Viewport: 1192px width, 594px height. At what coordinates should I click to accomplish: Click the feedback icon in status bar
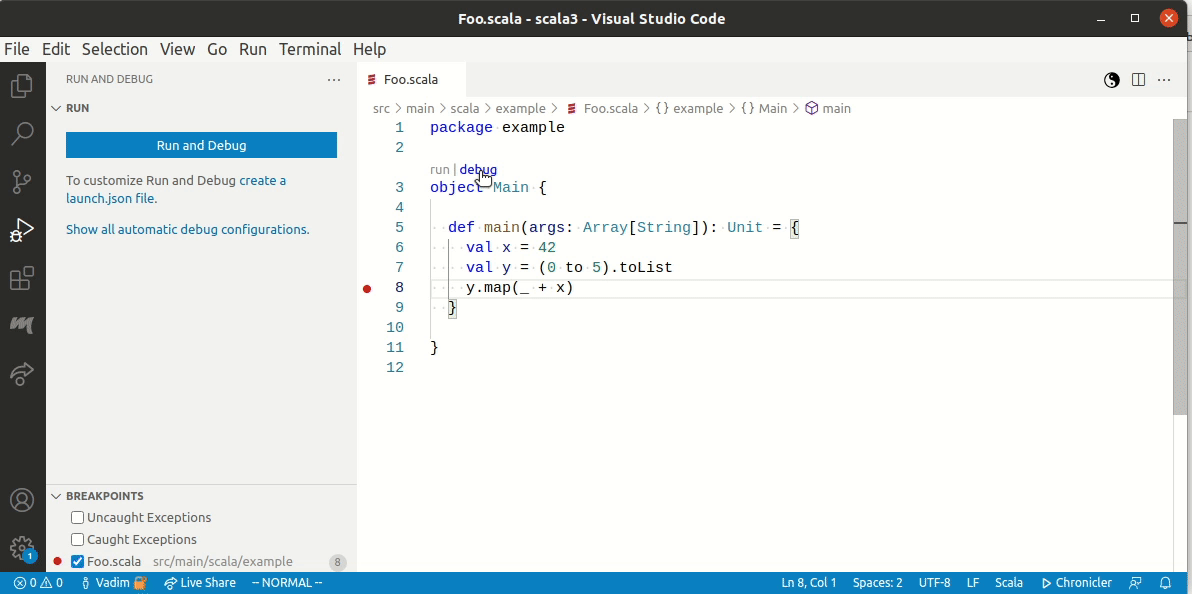click(x=1136, y=583)
